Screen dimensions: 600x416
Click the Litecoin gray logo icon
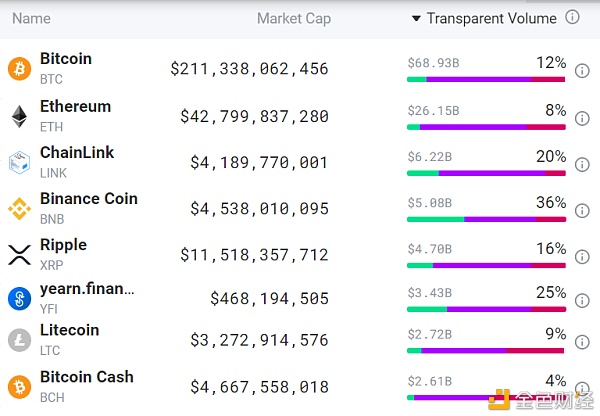coord(20,340)
